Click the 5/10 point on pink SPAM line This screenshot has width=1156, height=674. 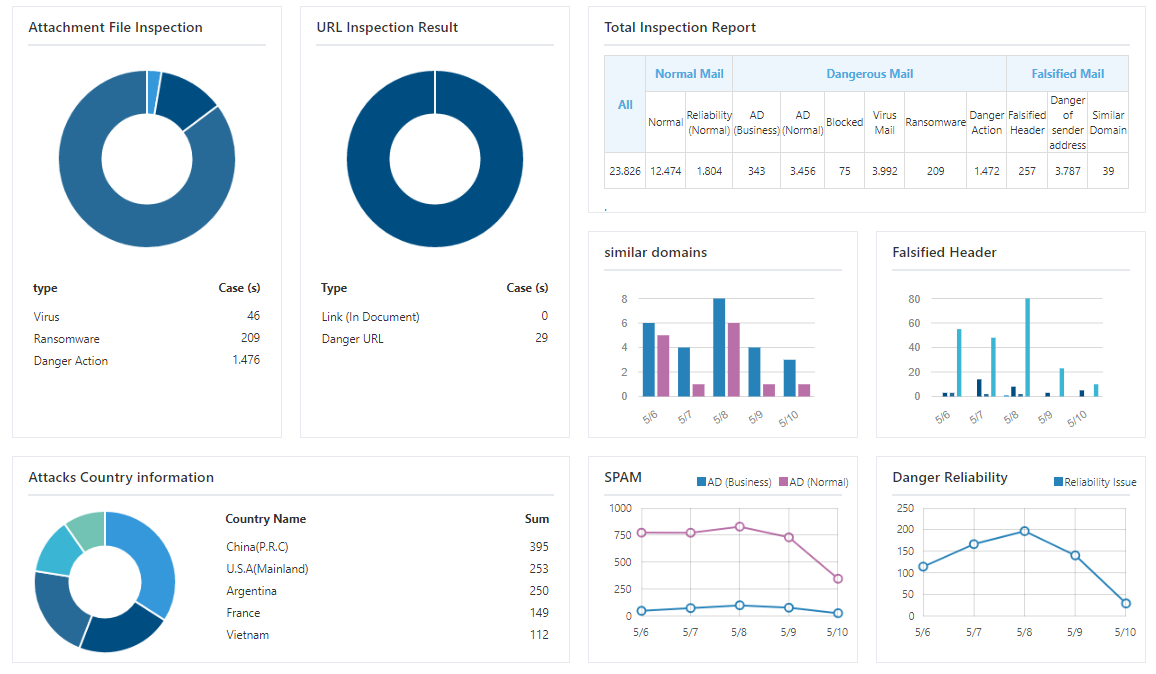pyautogui.click(x=838, y=579)
